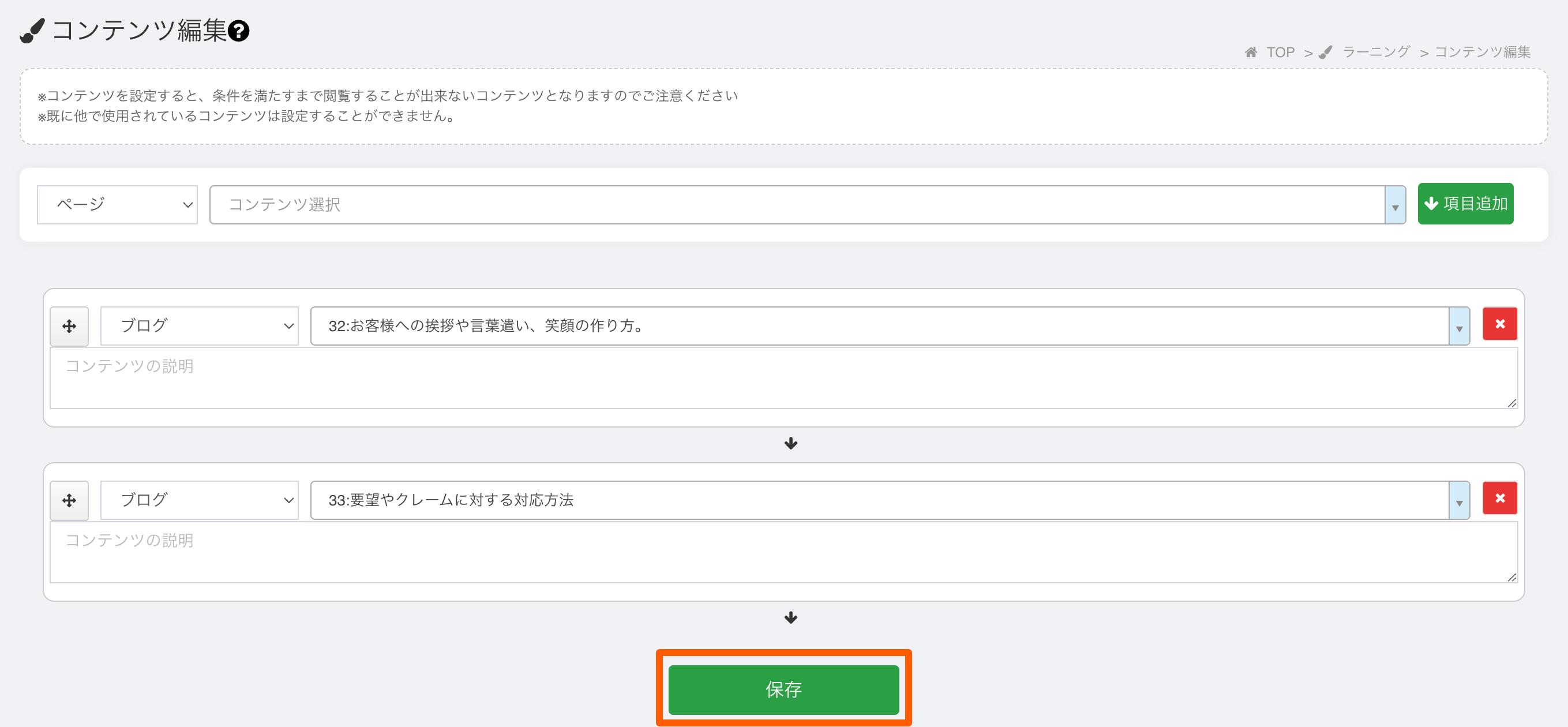Click the arrow of the item 32 content selector

[x=1459, y=327]
